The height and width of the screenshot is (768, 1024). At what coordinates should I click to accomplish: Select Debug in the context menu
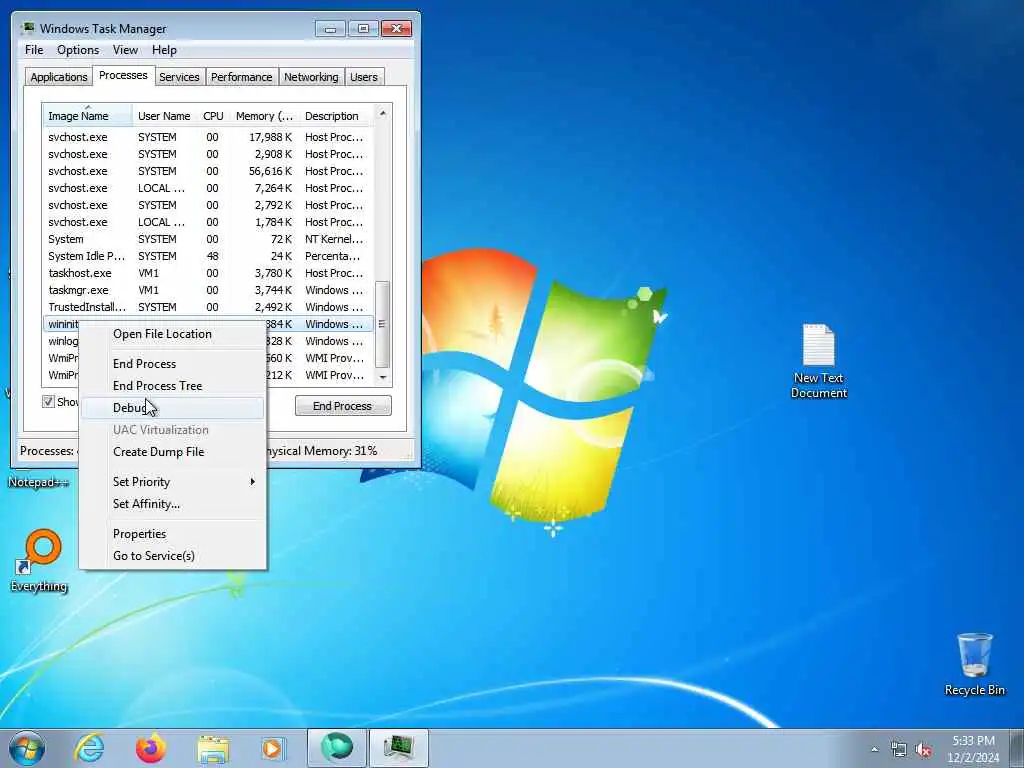[172, 408]
